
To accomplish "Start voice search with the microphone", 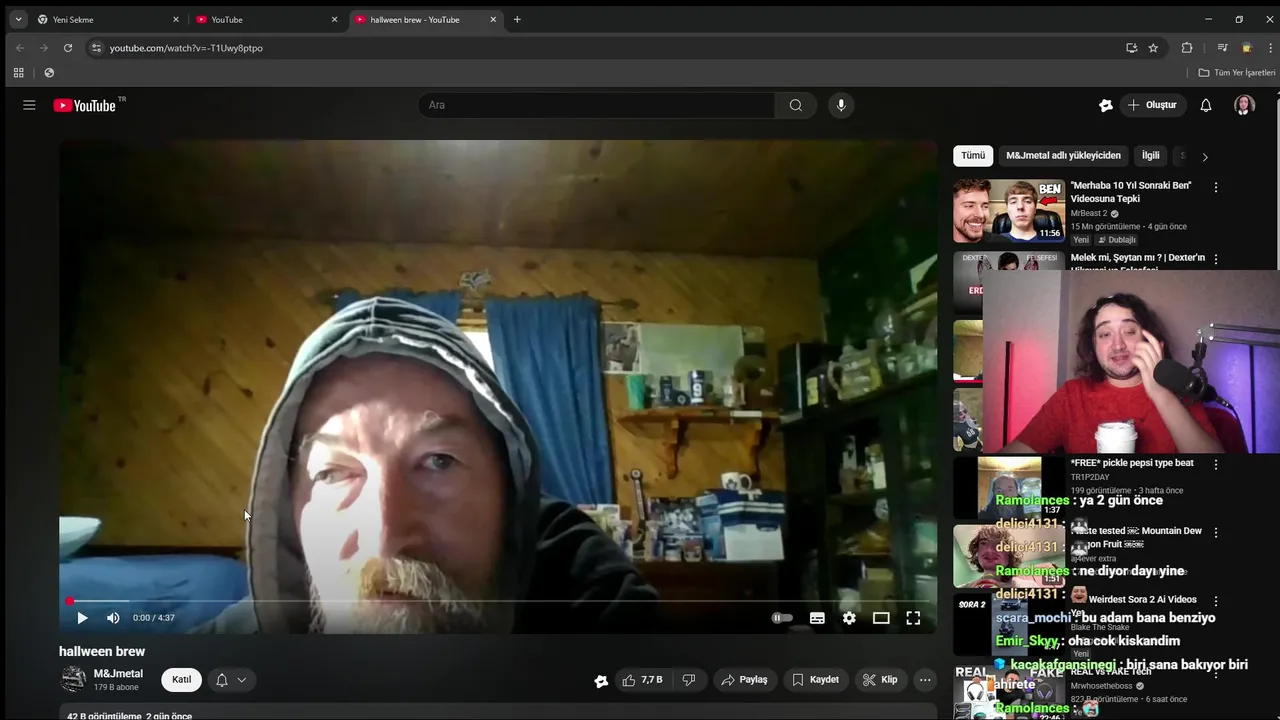I will [841, 105].
